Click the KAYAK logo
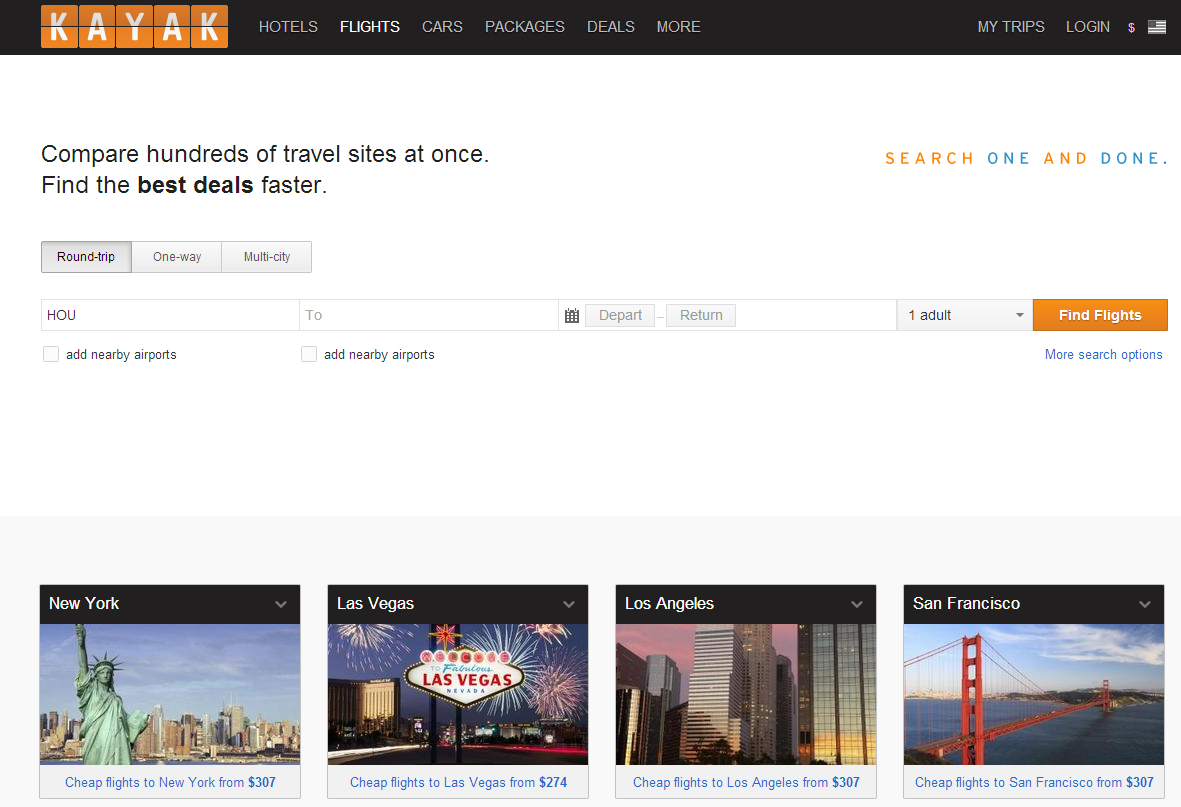Image resolution: width=1181 pixels, height=807 pixels. coord(134,27)
